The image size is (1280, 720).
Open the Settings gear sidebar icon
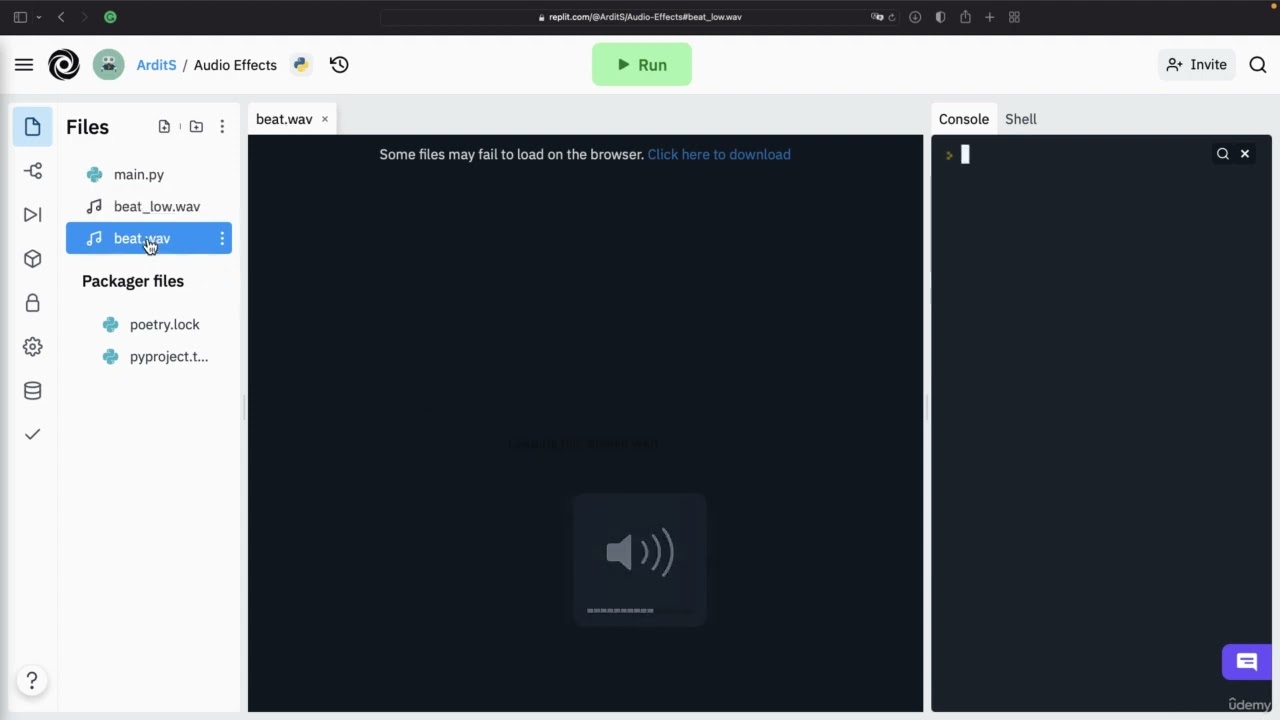pyautogui.click(x=33, y=347)
